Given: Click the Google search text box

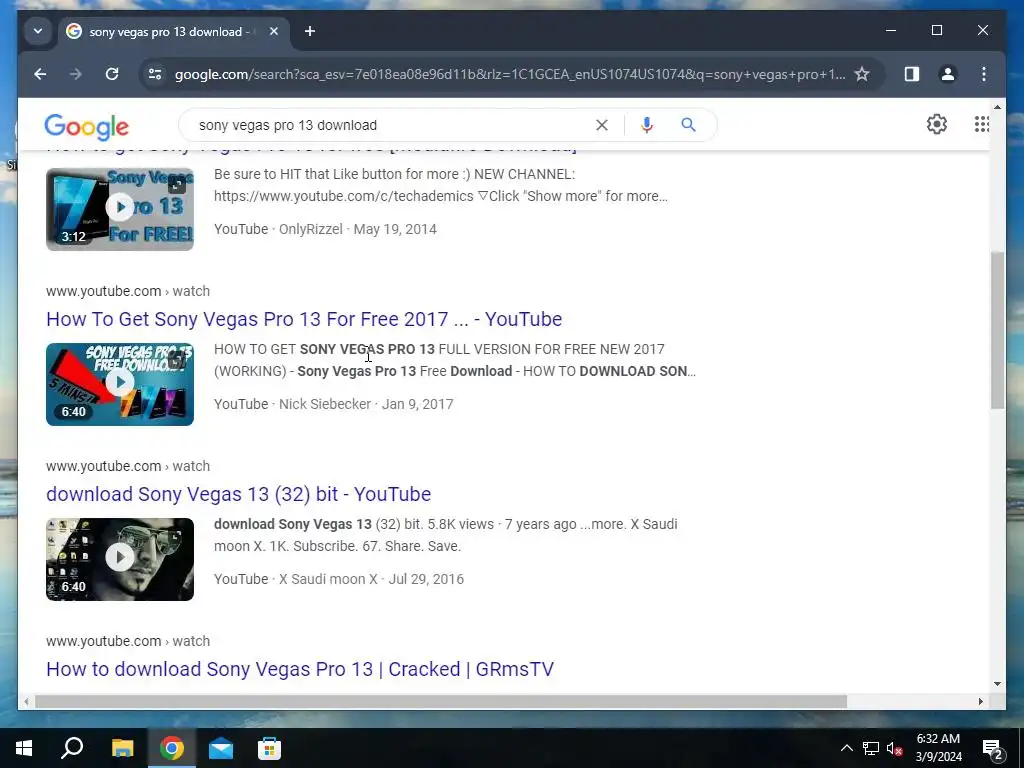Looking at the screenshot, I should click(392, 125).
